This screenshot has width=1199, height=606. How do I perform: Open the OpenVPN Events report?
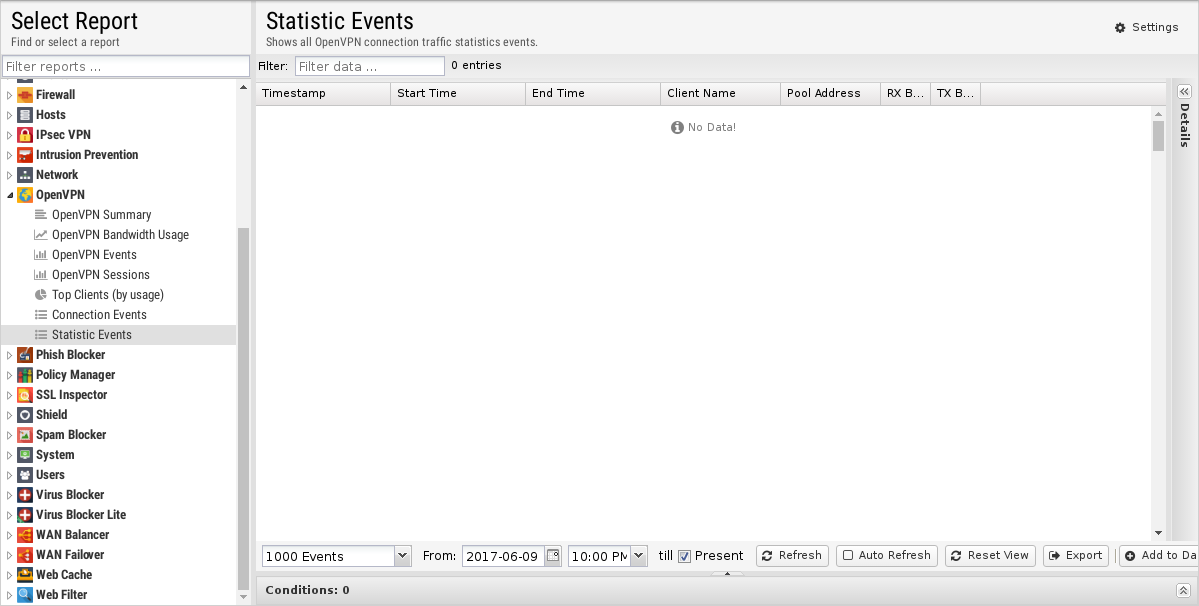94,254
